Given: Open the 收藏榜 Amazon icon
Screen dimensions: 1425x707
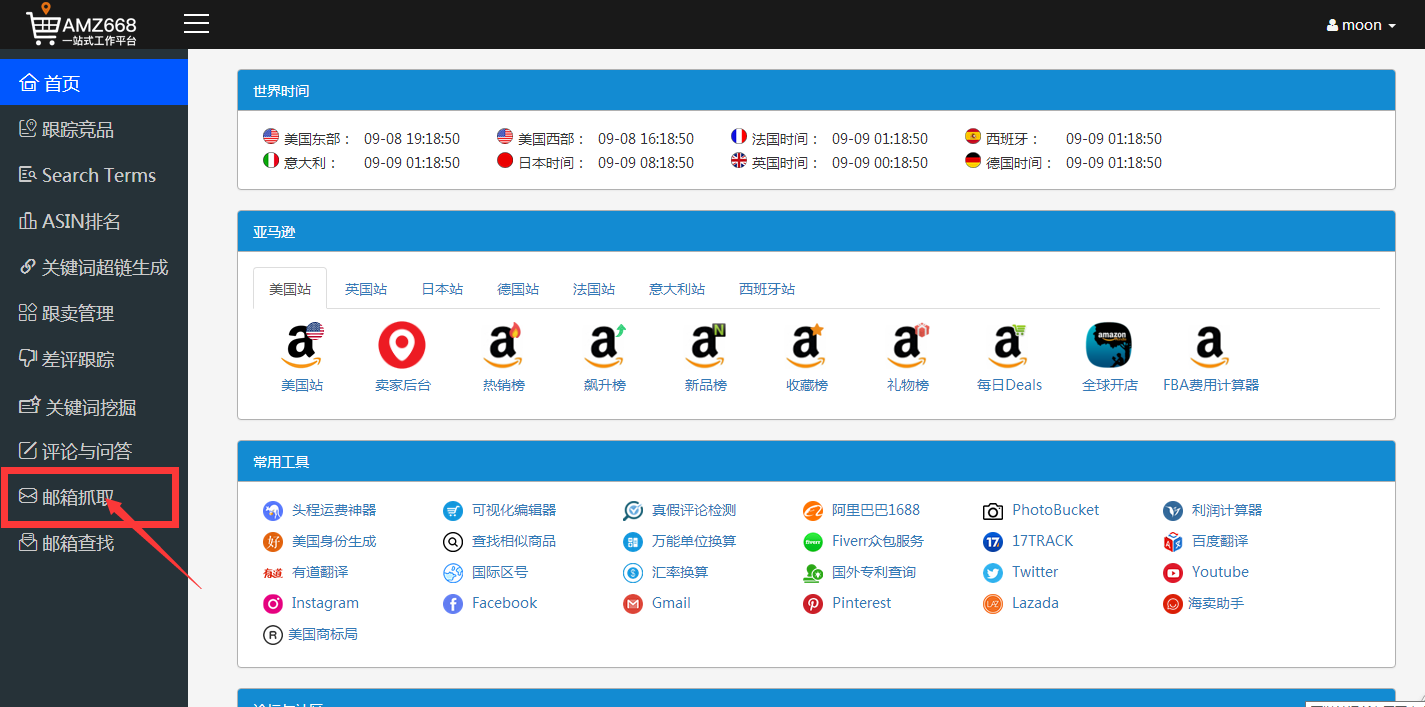Looking at the screenshot, I should (806, 345).
